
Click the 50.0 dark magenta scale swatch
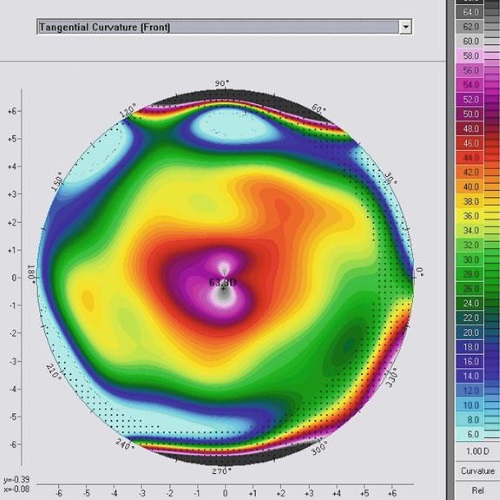point(470,114)
